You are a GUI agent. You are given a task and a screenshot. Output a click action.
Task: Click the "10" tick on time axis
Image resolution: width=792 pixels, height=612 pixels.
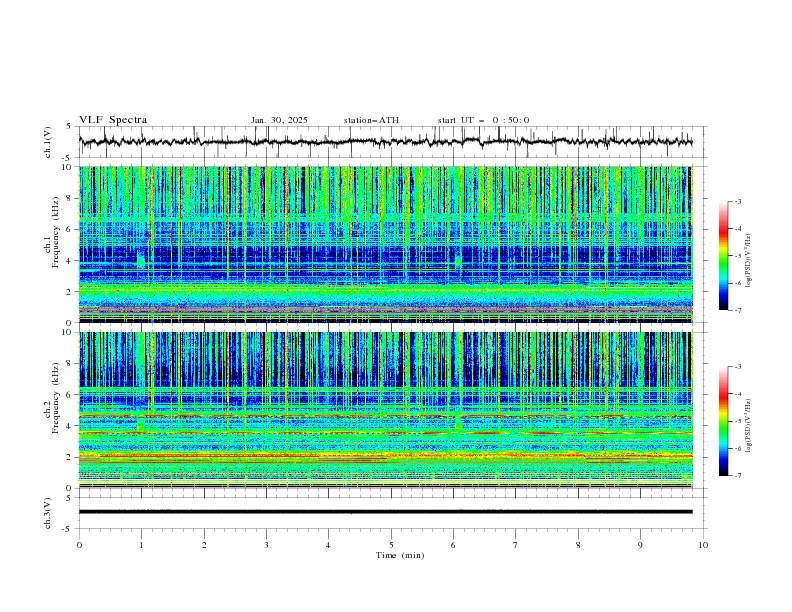point(703,545)
